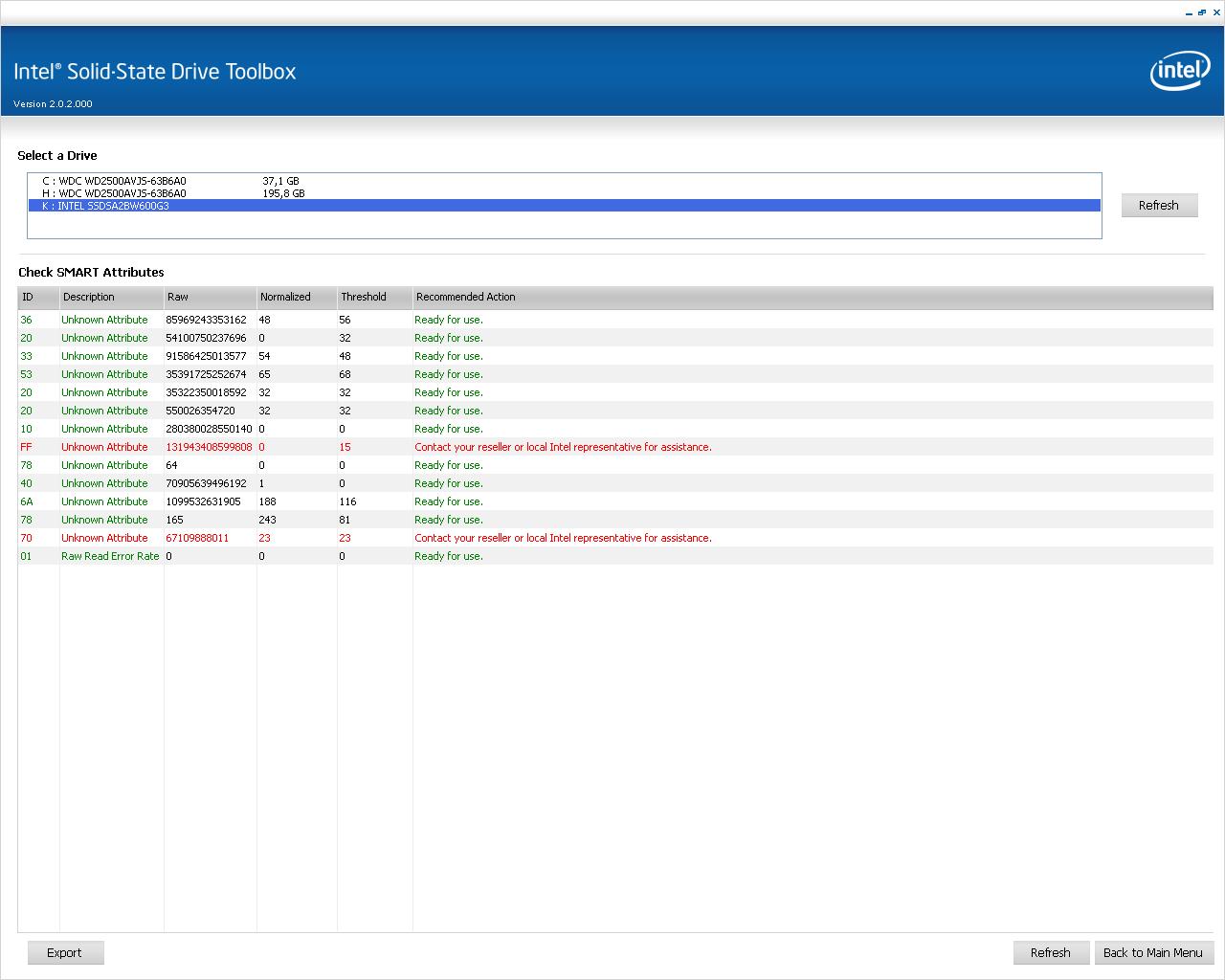Click the Normalized column header
1225x980 pixels.
tap(297, 297)
